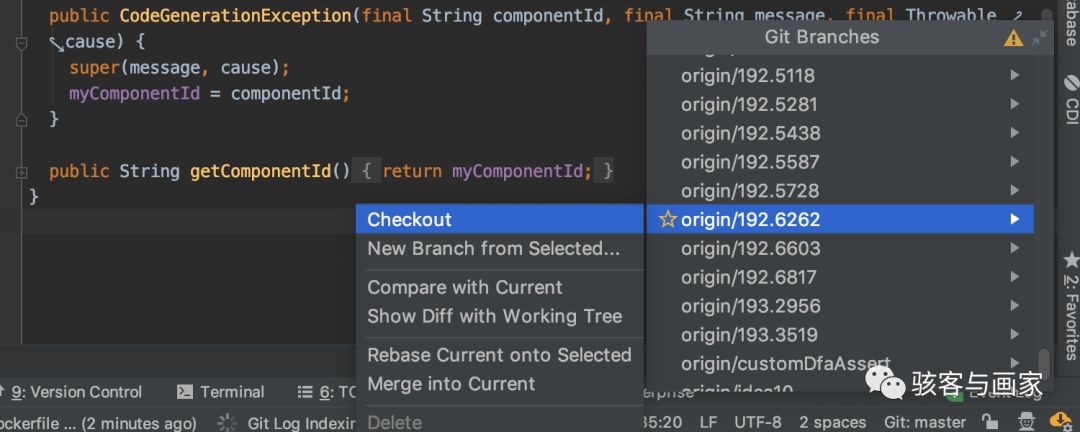Open the 2 spaces indent settings
Image resolution: width=1080 pixels, height=432 pixels.
(x=832, y=422)
